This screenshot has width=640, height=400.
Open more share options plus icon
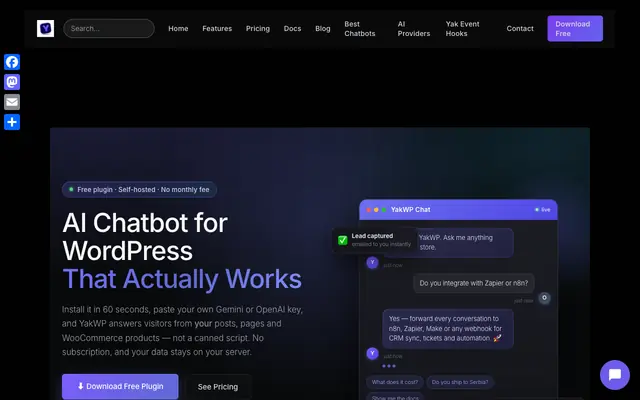(12, 122)
